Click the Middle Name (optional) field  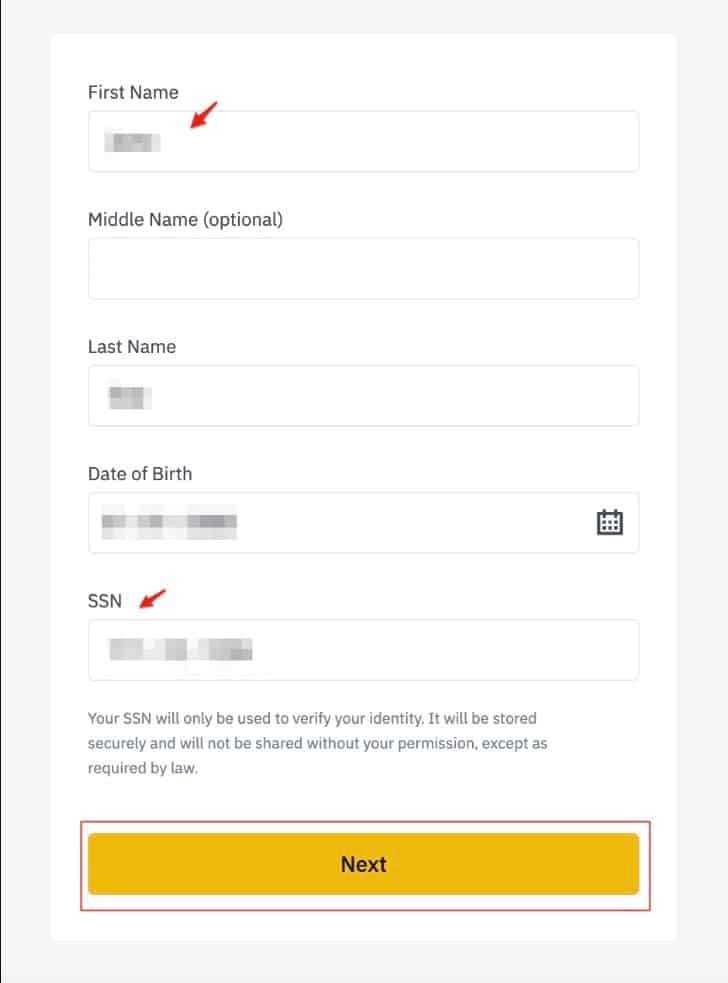pos(364,268)
